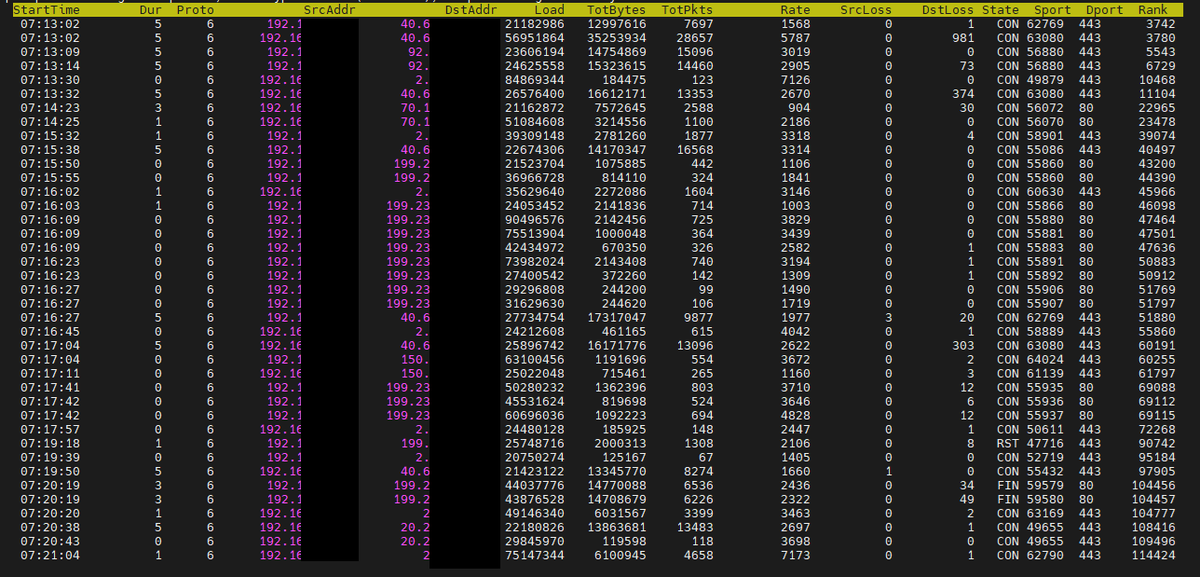
Task: Select Rate value 4042
Action: pos(796,330)
